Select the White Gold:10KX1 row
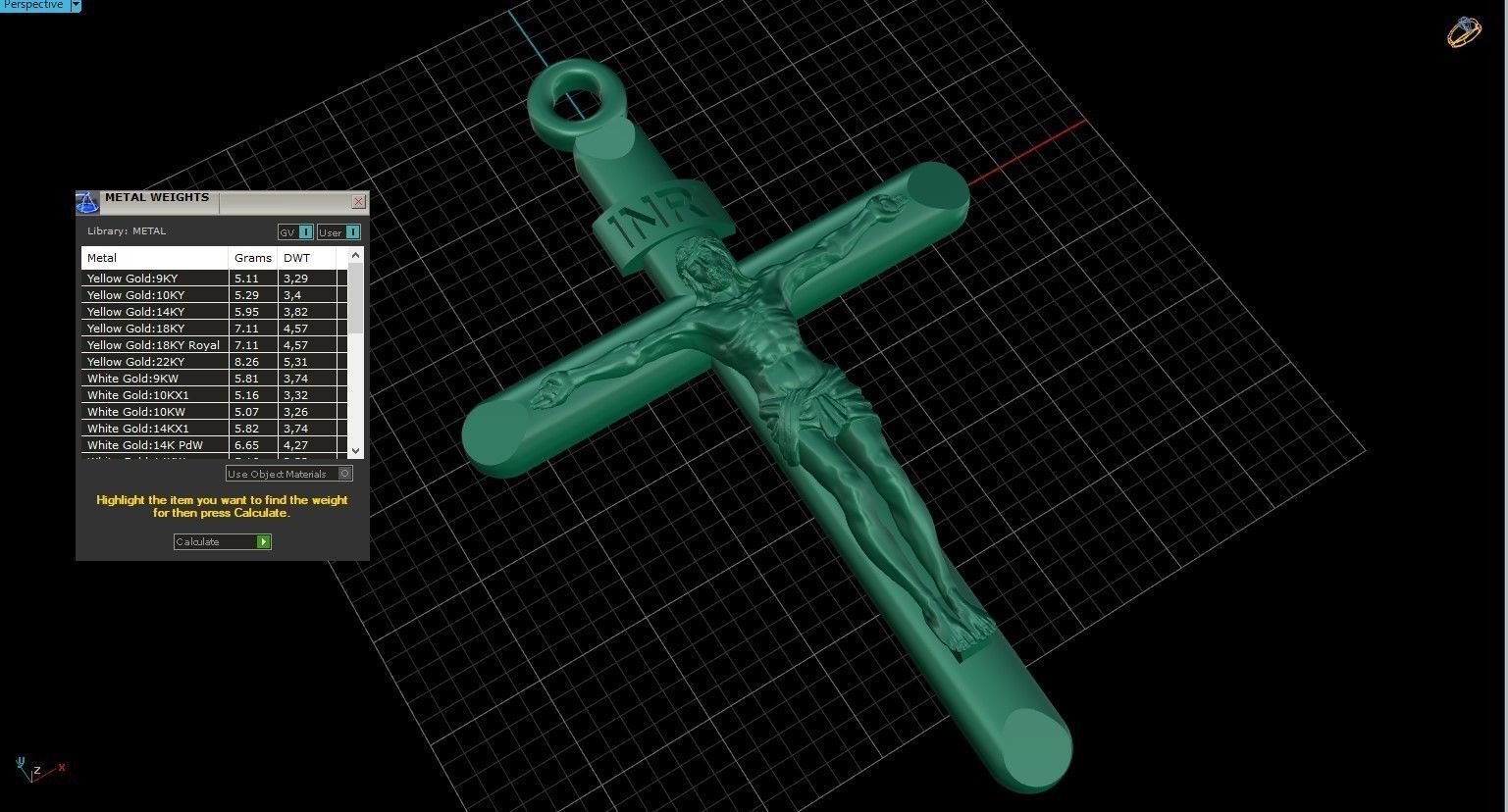The height and width of the screenshot is (812, 1508). (214, 395)
